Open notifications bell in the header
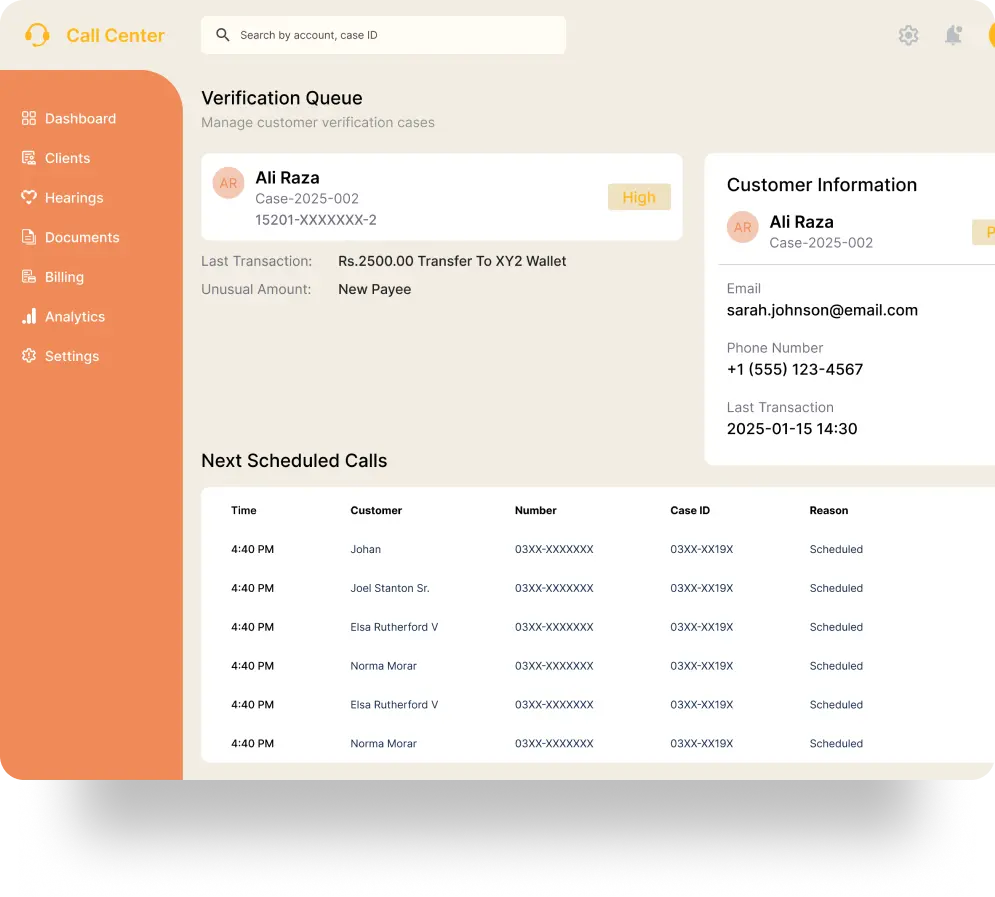995x897 pixels. click(x=953, y=35)
